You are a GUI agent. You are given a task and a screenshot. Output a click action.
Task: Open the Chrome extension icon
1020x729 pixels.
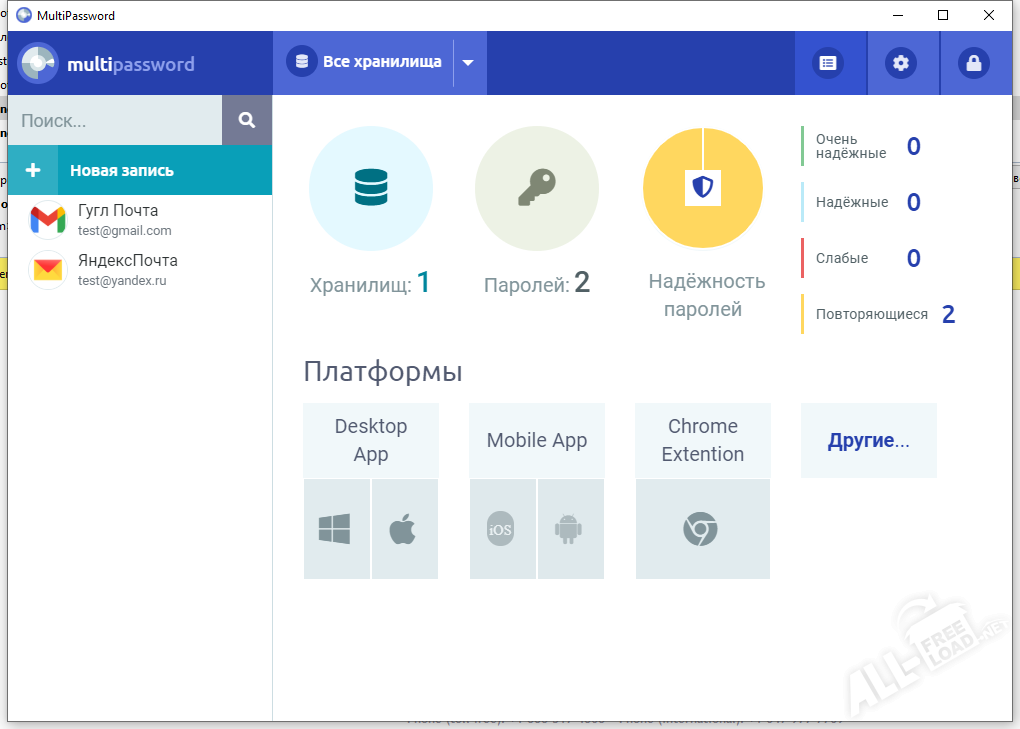coord(701,529)
